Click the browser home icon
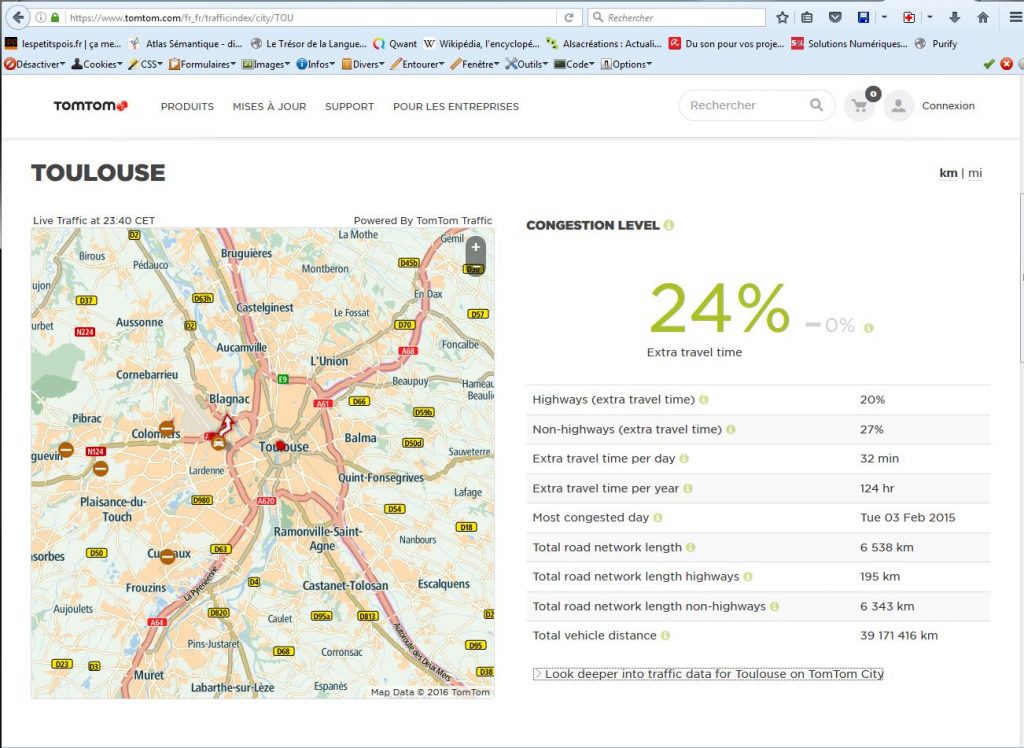Viewport: 1024px width, 748px height. [x=983, y=17]
